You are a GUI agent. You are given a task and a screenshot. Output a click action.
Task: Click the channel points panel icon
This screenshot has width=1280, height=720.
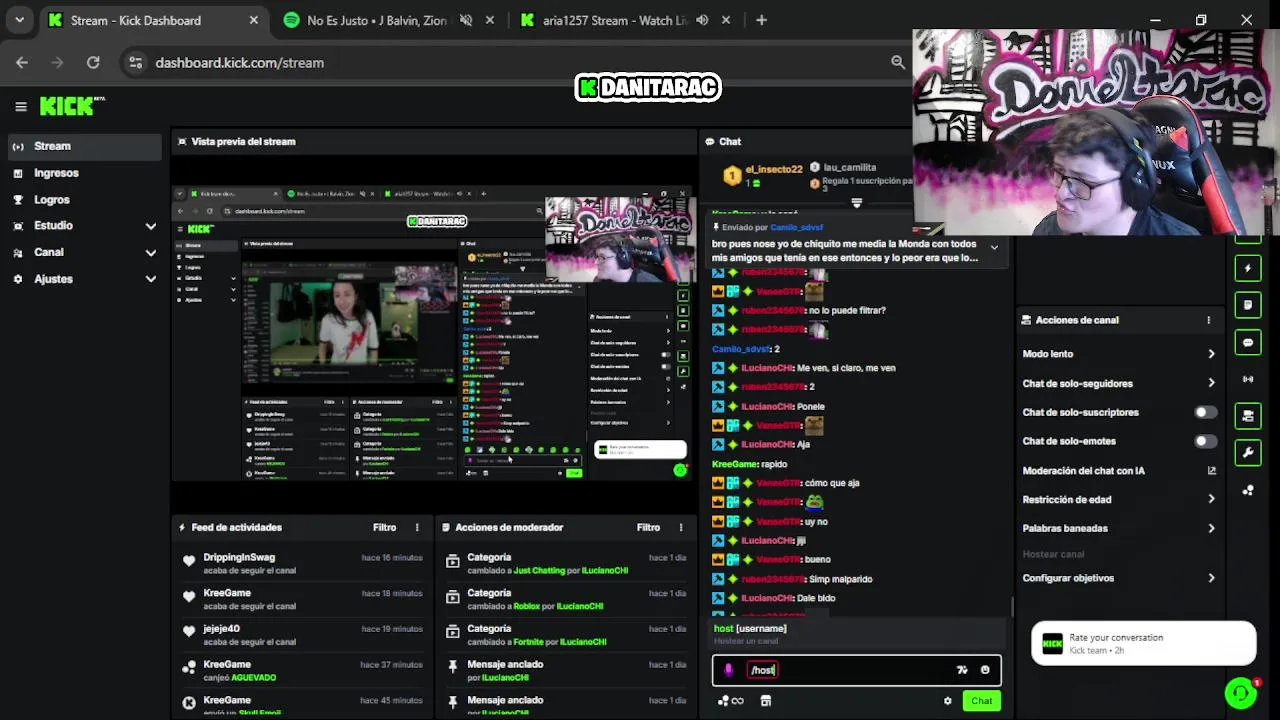1248,490
